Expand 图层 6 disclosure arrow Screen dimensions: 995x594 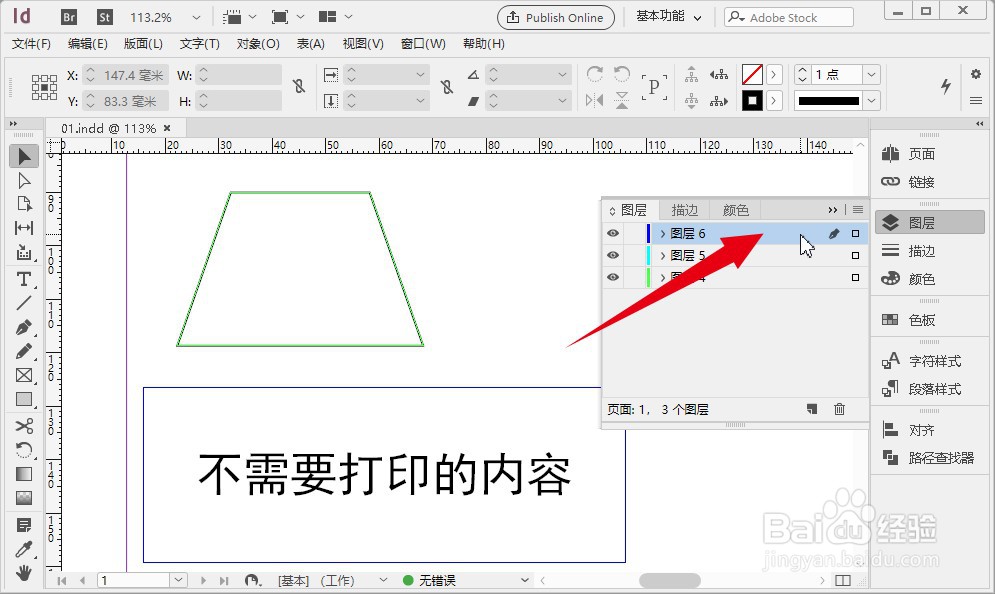tap(662, 233)
